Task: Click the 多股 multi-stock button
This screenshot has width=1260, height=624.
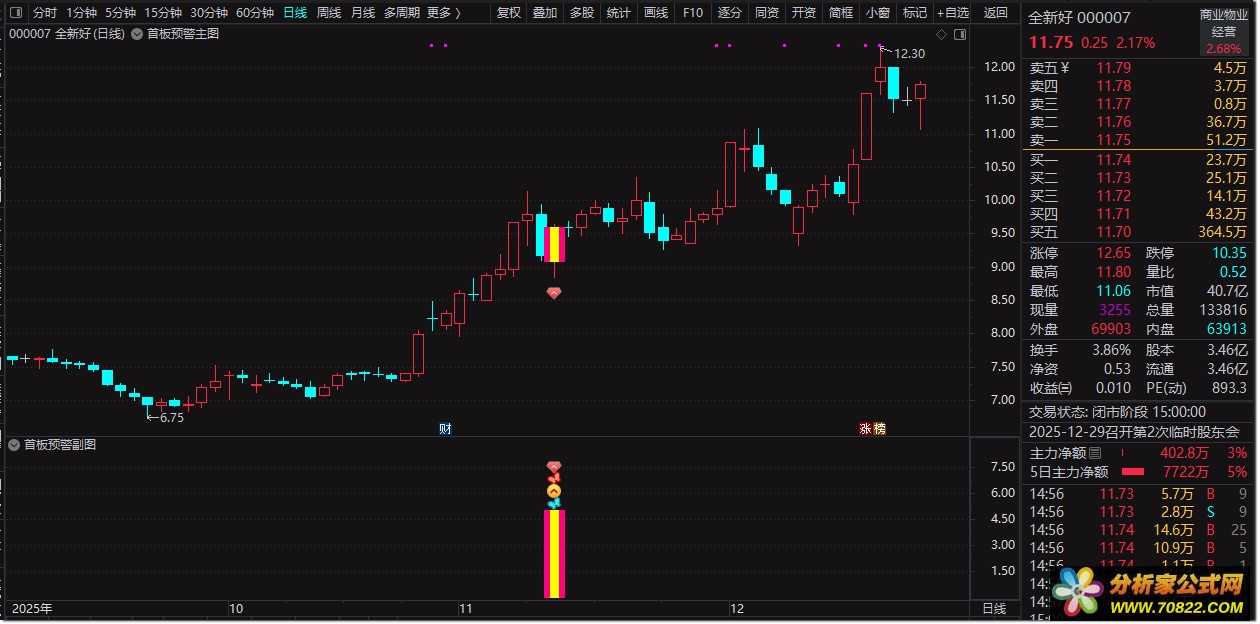Action: [x=582, y=13]
